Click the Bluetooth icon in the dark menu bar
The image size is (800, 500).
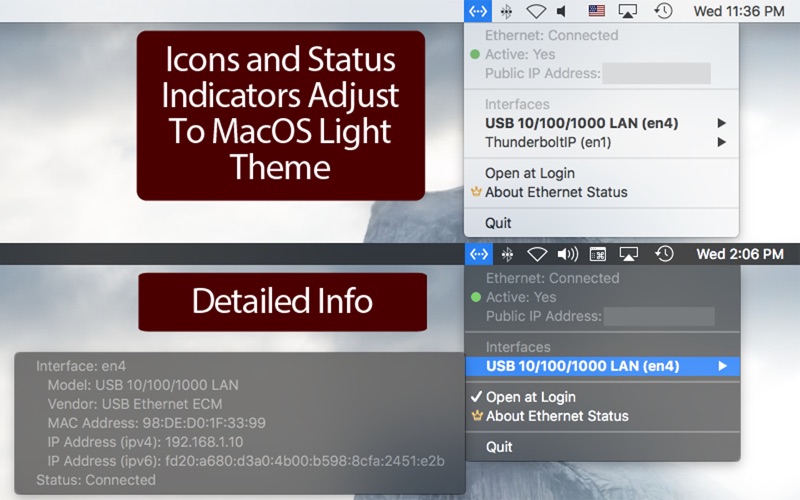point(507,254)
